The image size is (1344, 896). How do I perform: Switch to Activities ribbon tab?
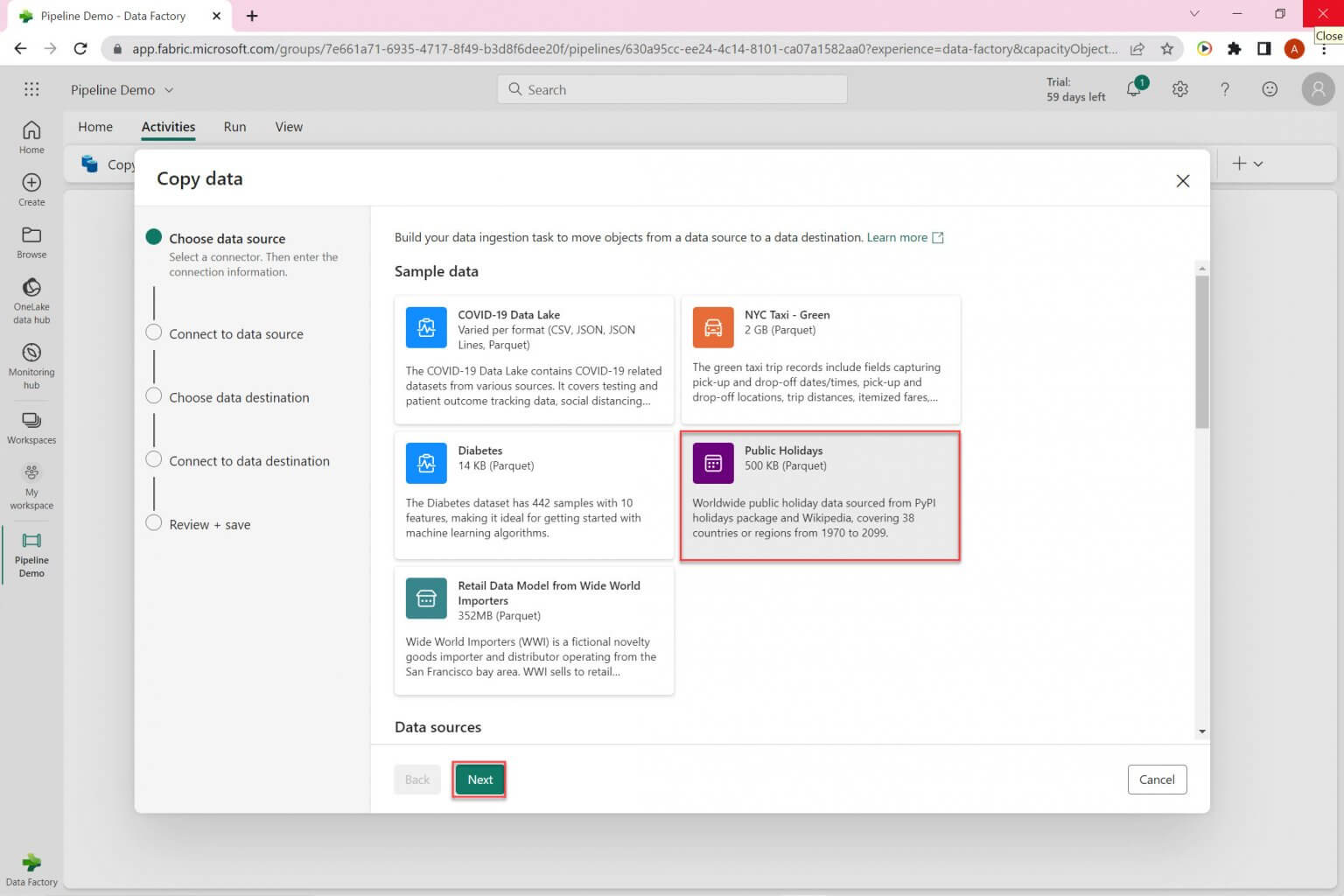tap(169, 127)
